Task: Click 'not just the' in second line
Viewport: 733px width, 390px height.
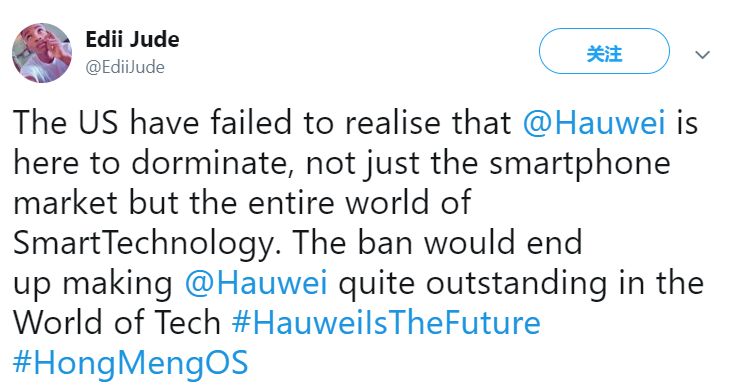Action: pos(392,164)
